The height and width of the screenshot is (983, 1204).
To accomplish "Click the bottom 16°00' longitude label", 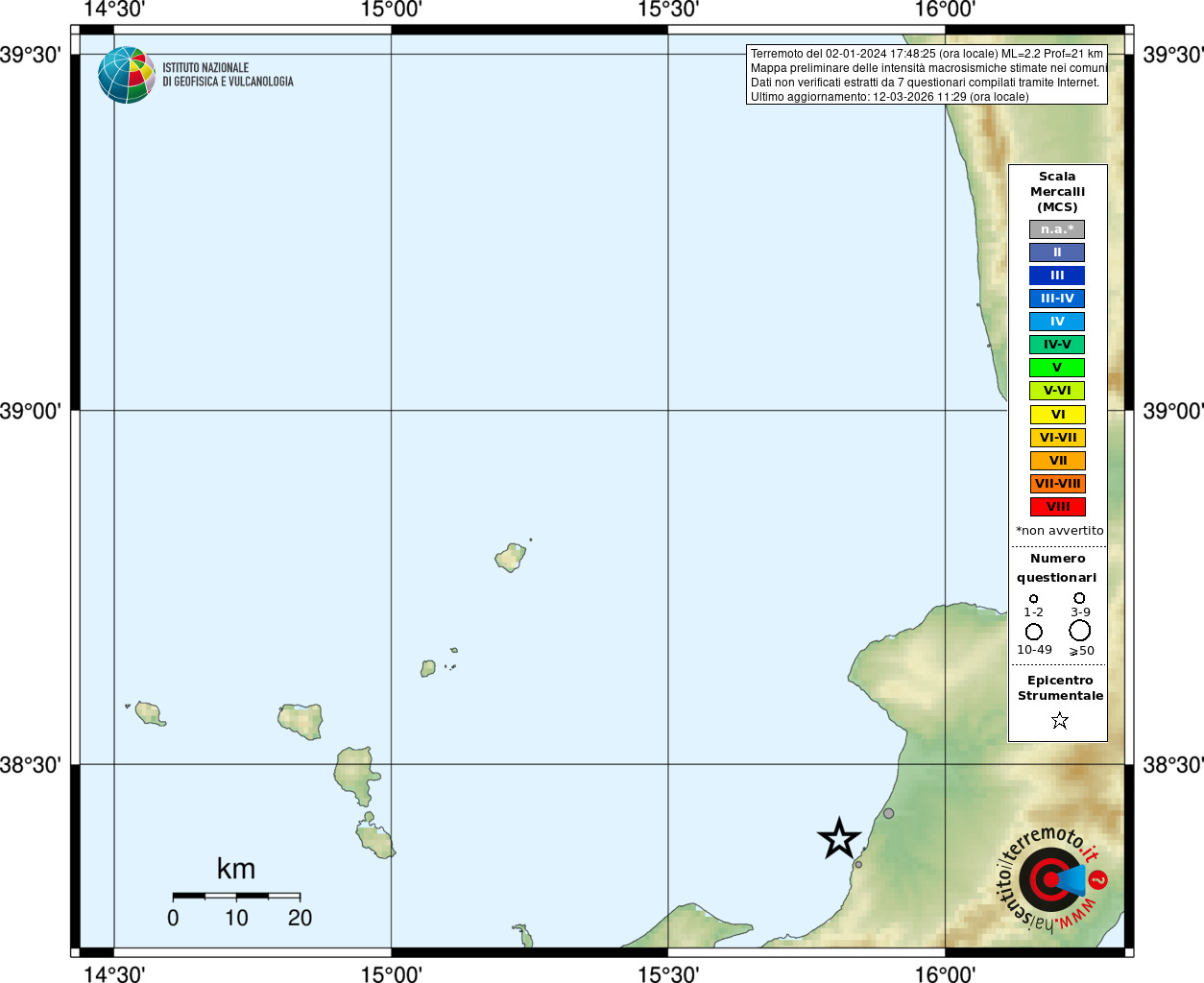I will pos(945,974).
